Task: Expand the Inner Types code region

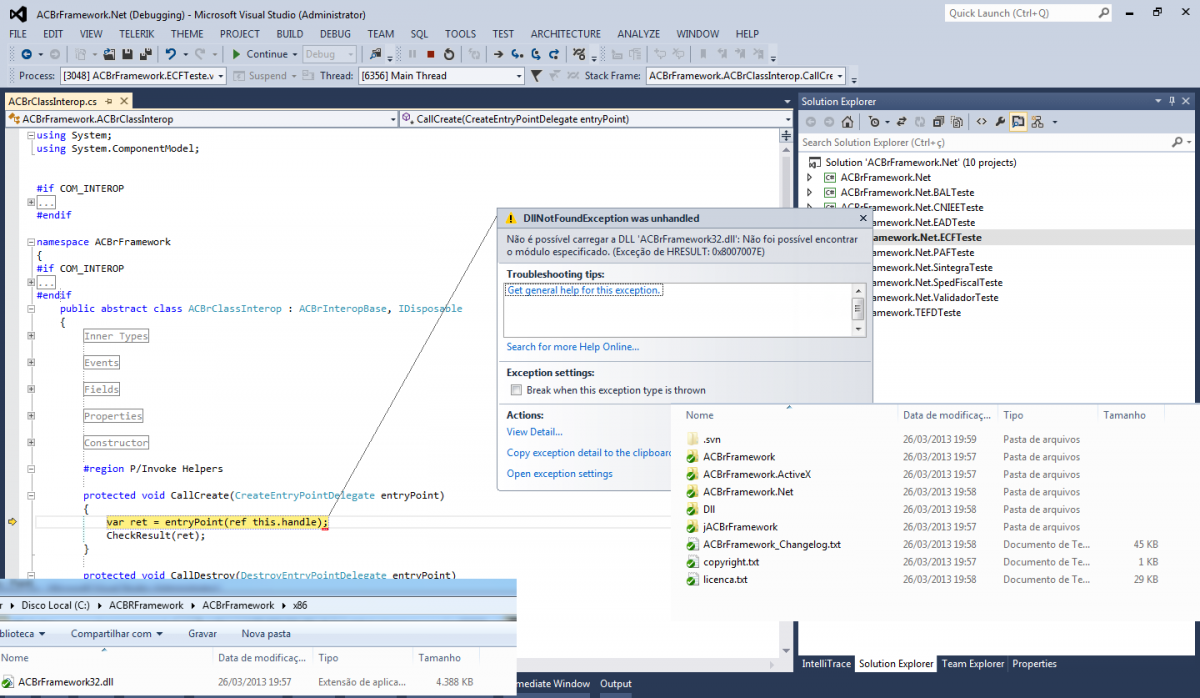Action: [x=31, y=336]
